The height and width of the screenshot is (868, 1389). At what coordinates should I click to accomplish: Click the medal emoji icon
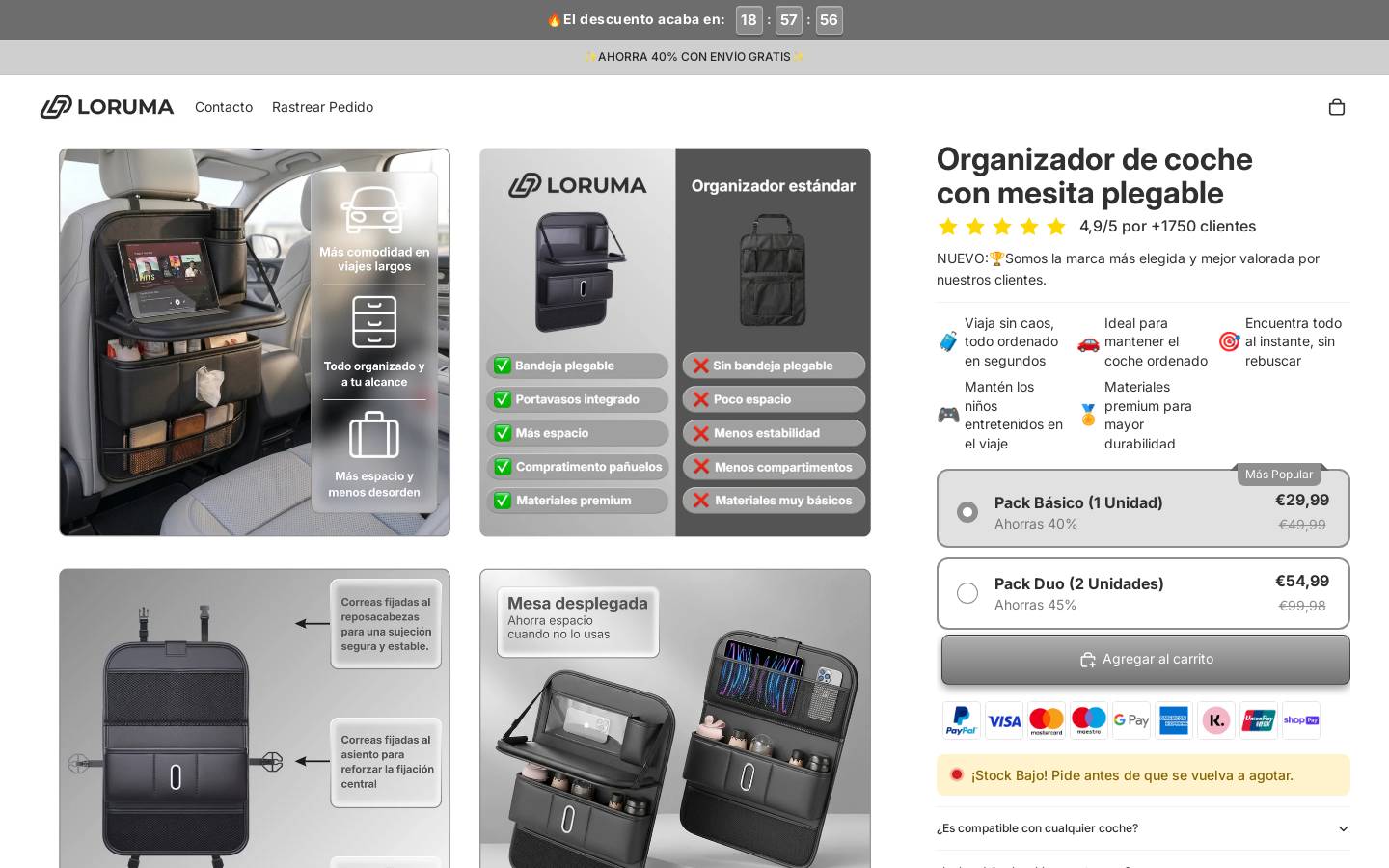(1088, 415)
